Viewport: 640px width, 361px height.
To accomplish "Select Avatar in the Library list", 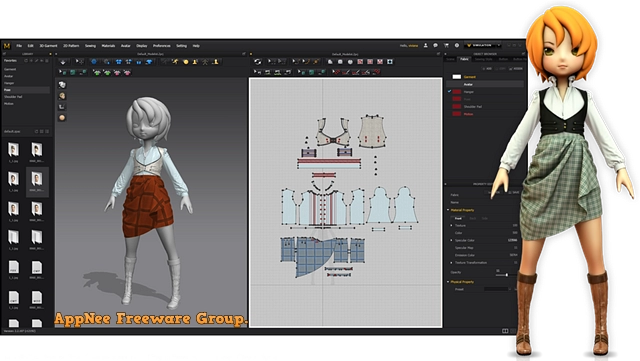I will [x=9, y=76].
